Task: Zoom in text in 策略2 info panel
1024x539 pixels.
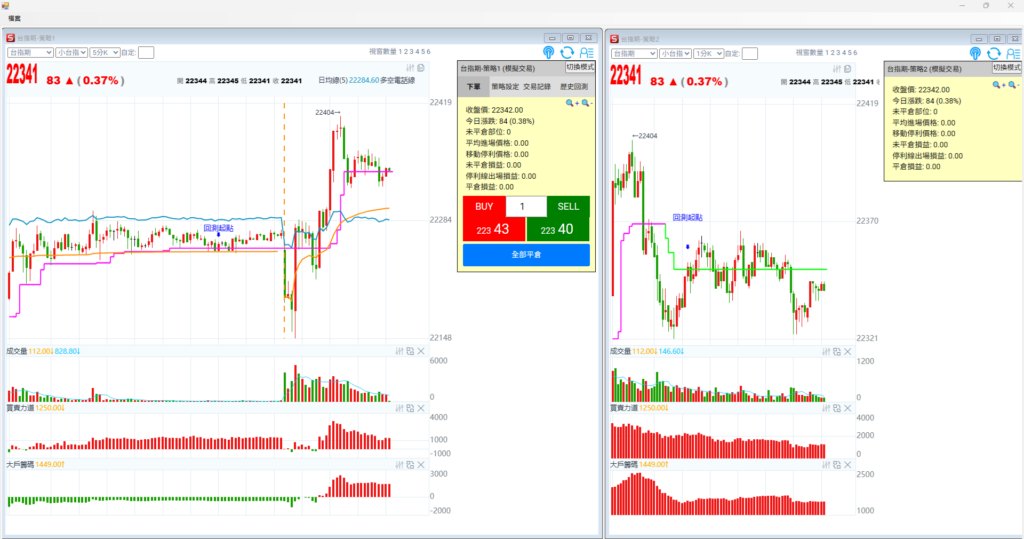Action: click(998, 85)
